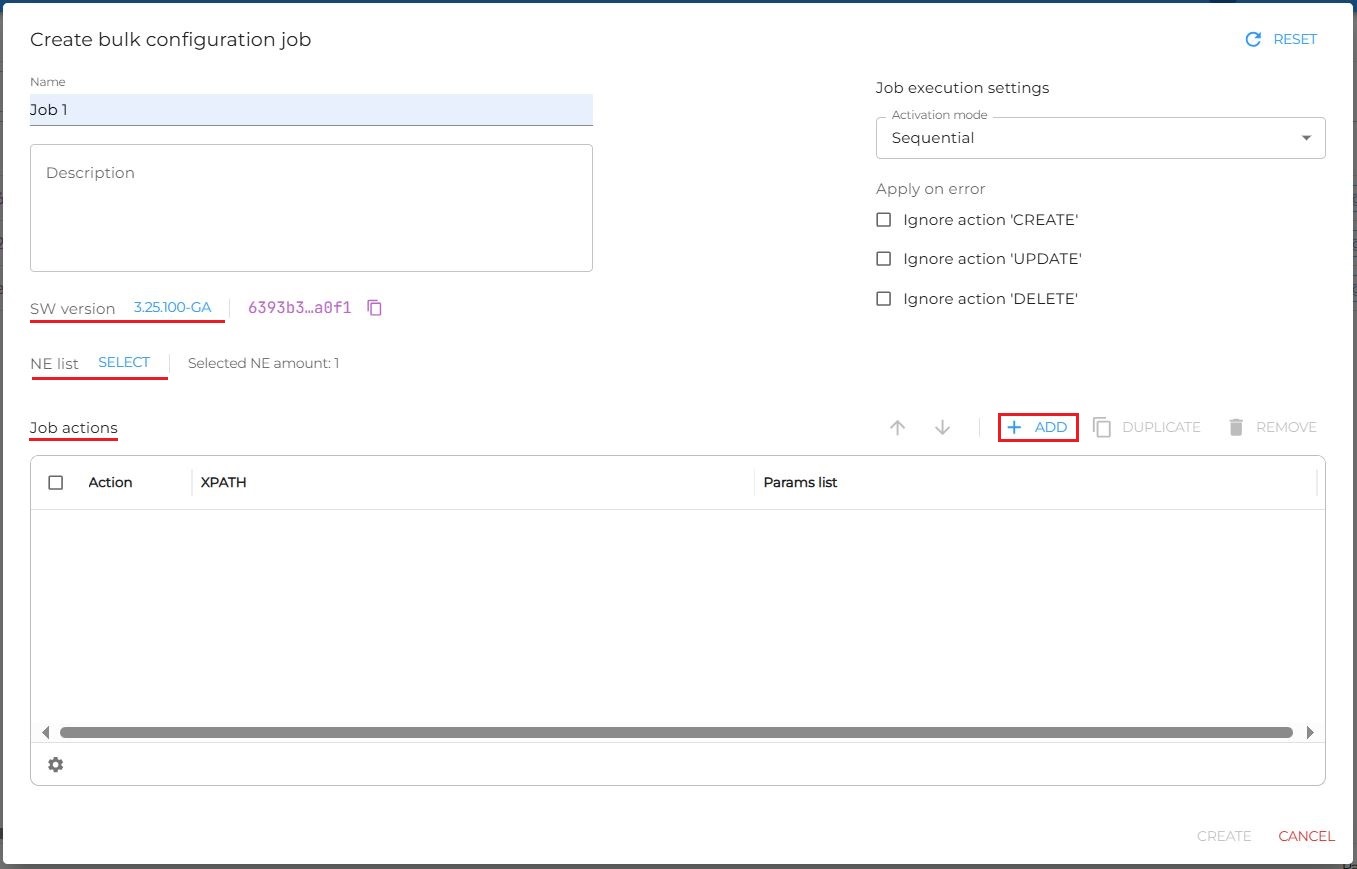Click the DUPLICATE text label
The width and height of the screenshot is (1357, 869).
tap(1161, 427)
